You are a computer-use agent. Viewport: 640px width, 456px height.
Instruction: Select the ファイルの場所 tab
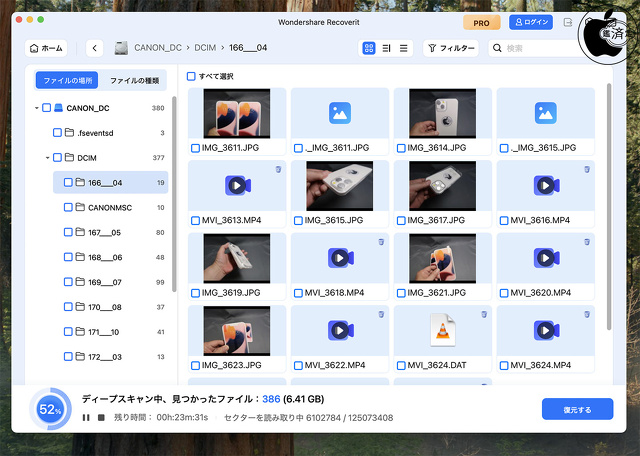click(67, 80)
